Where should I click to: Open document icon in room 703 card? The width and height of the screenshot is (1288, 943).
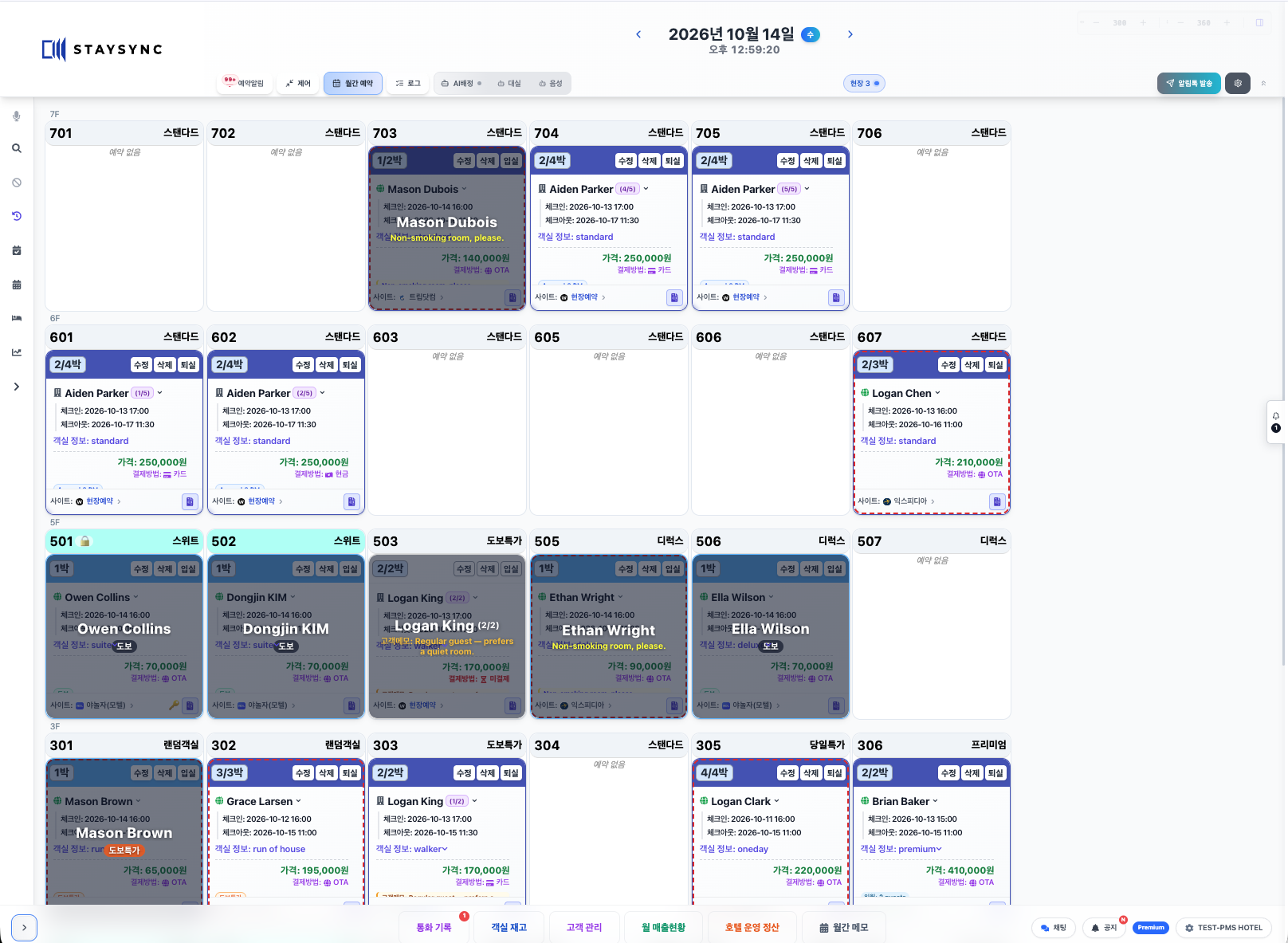click(512, 297)
